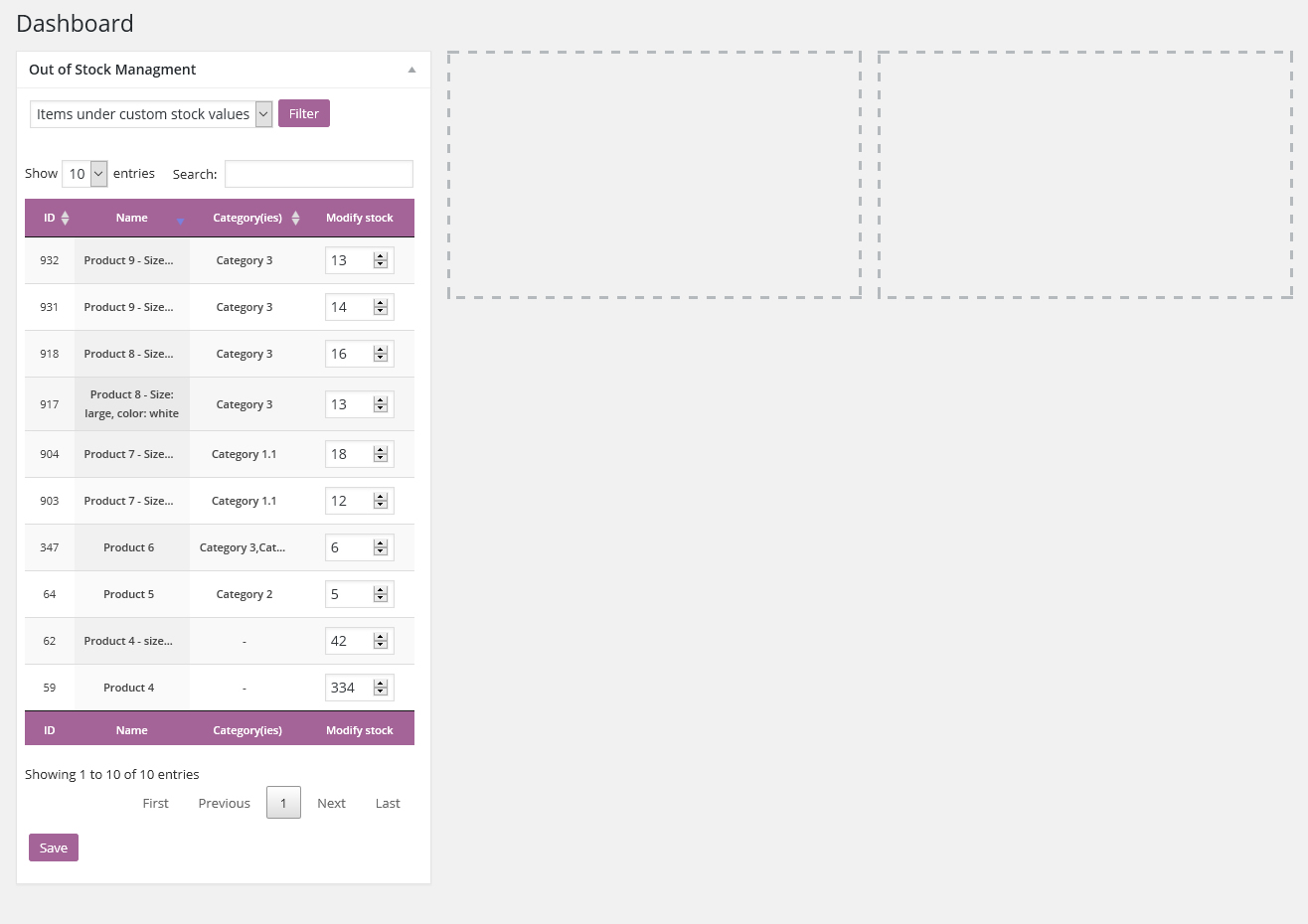Go to the First page
1308x924 pixels.
(x=156, y=803)
